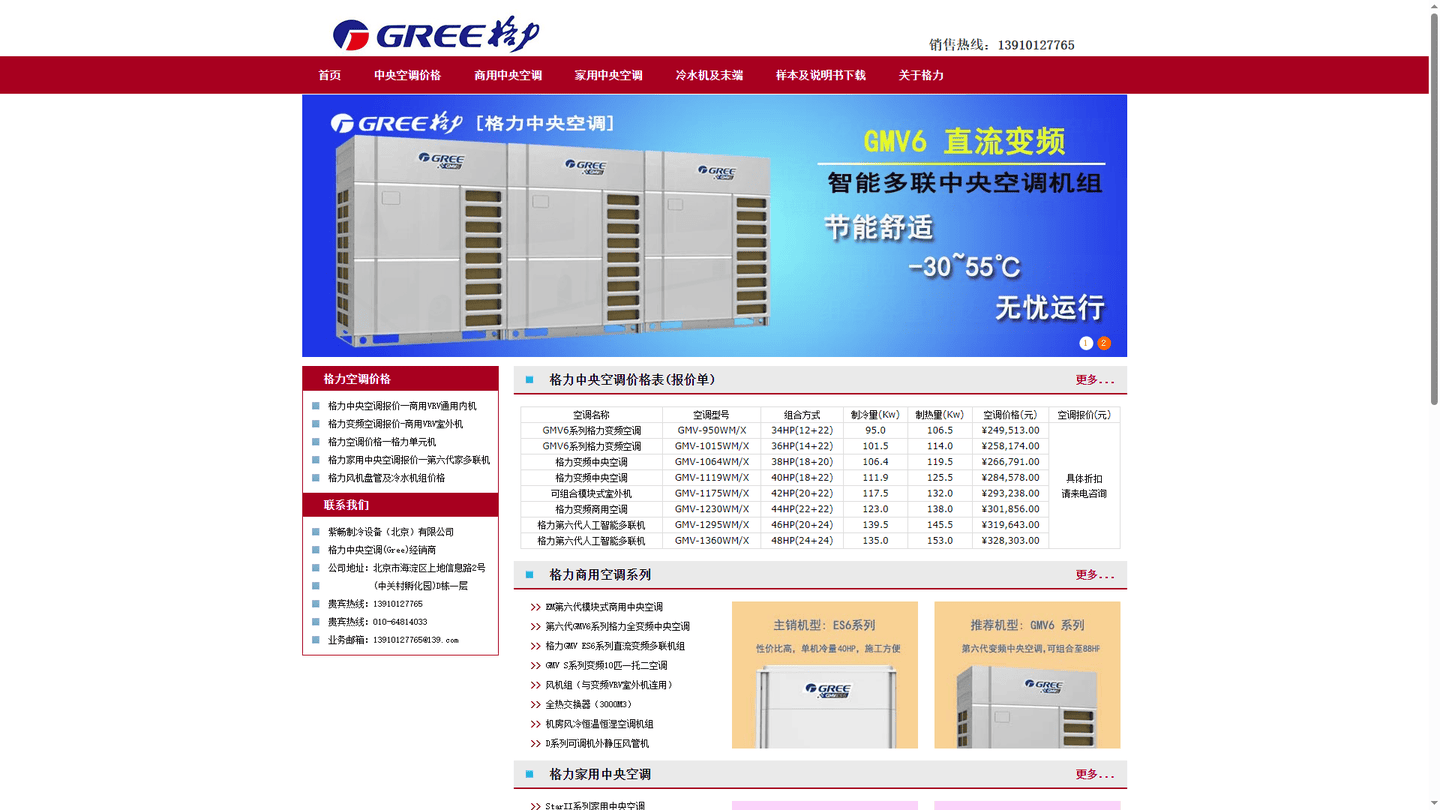Screen dimensions: 1440x810
Task: Open 格力风机盘管及冷水机组价格 link
Action: pyautogui.click(x=387, y=478)
